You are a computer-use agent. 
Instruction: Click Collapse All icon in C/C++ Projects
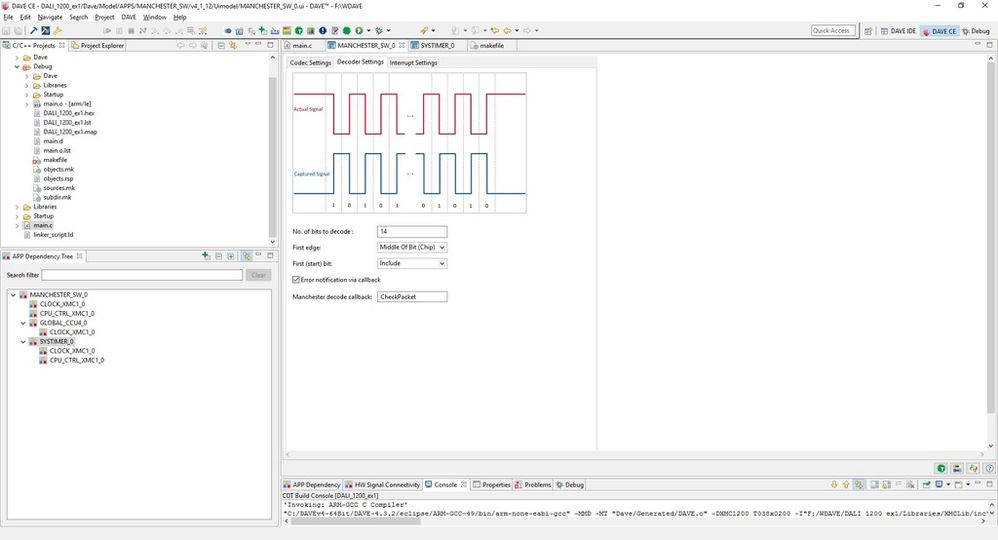pos(221,45)
